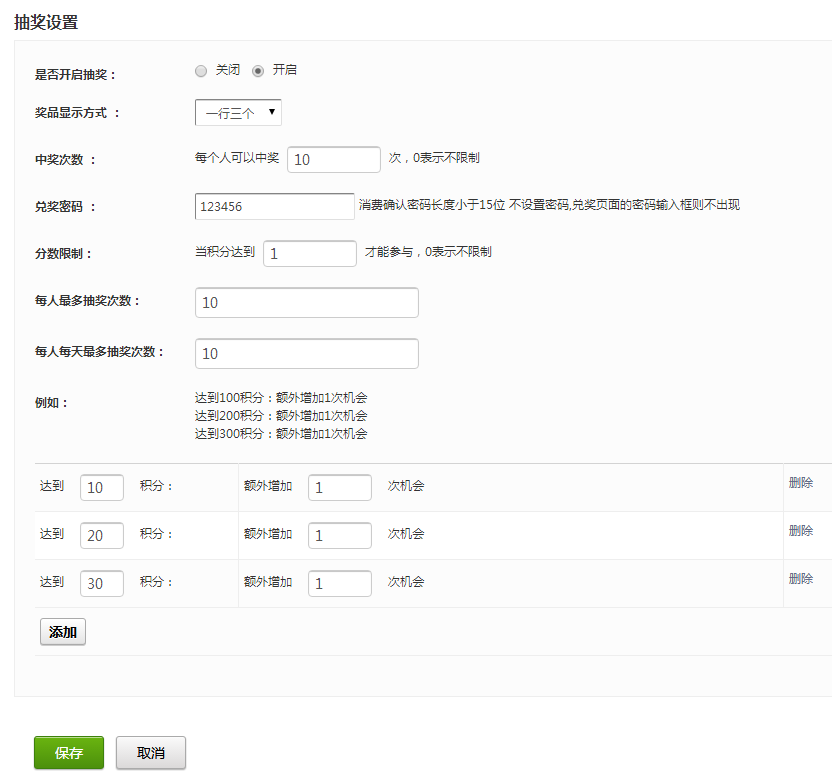Delete the 30积分 rule row
Viewport: 832px width, 773px height.
coord(801,578)
